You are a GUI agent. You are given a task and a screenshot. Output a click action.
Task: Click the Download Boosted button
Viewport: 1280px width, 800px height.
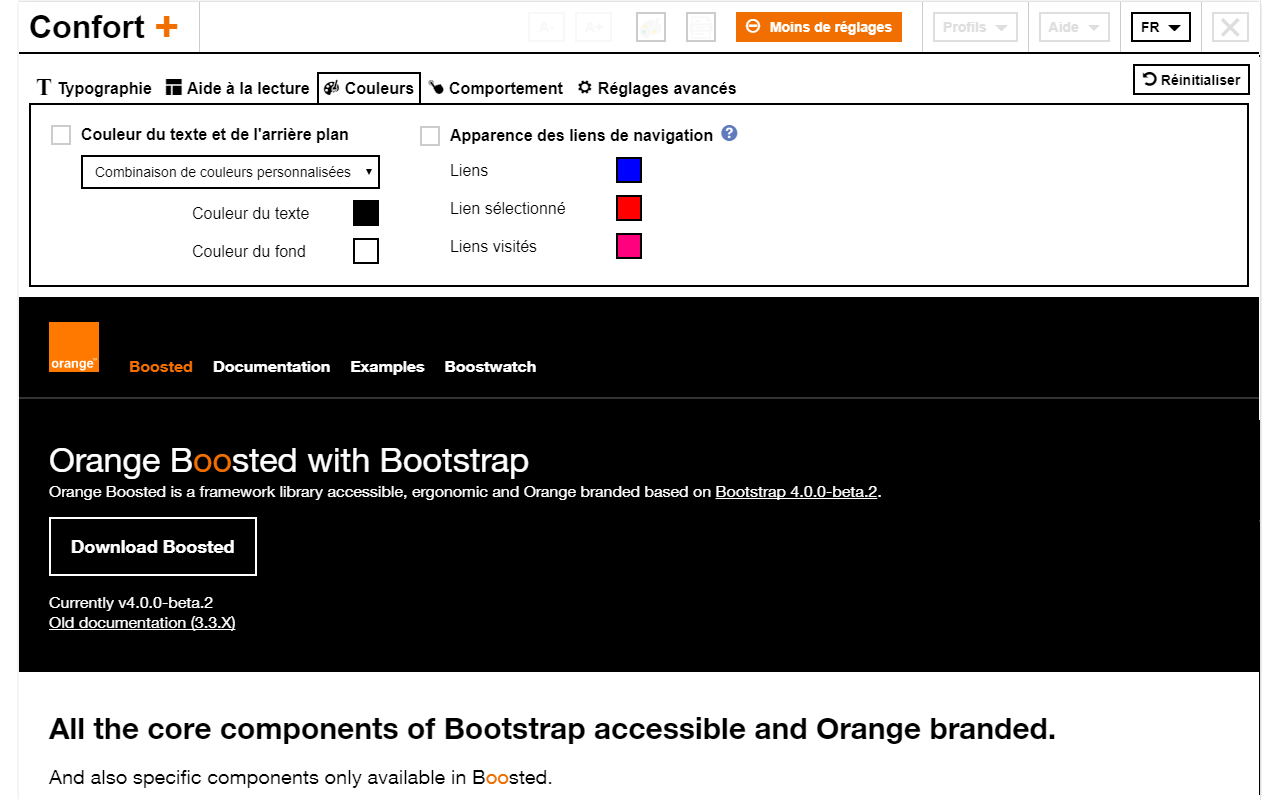click(153, 547)
